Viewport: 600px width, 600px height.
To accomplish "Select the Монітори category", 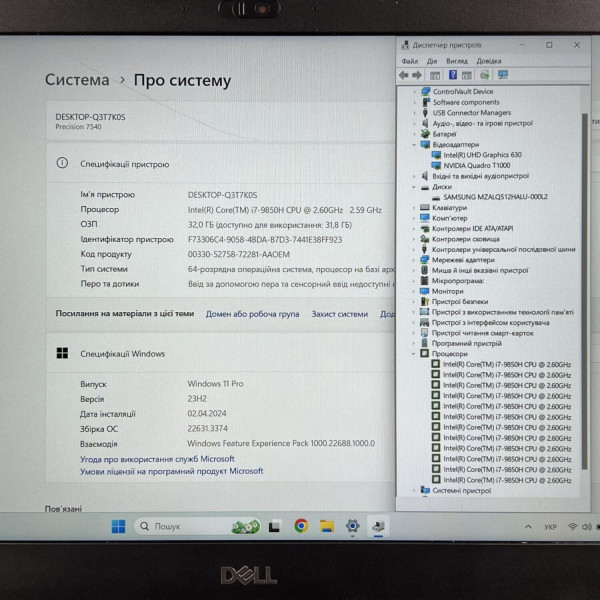I will pos(447,291).
